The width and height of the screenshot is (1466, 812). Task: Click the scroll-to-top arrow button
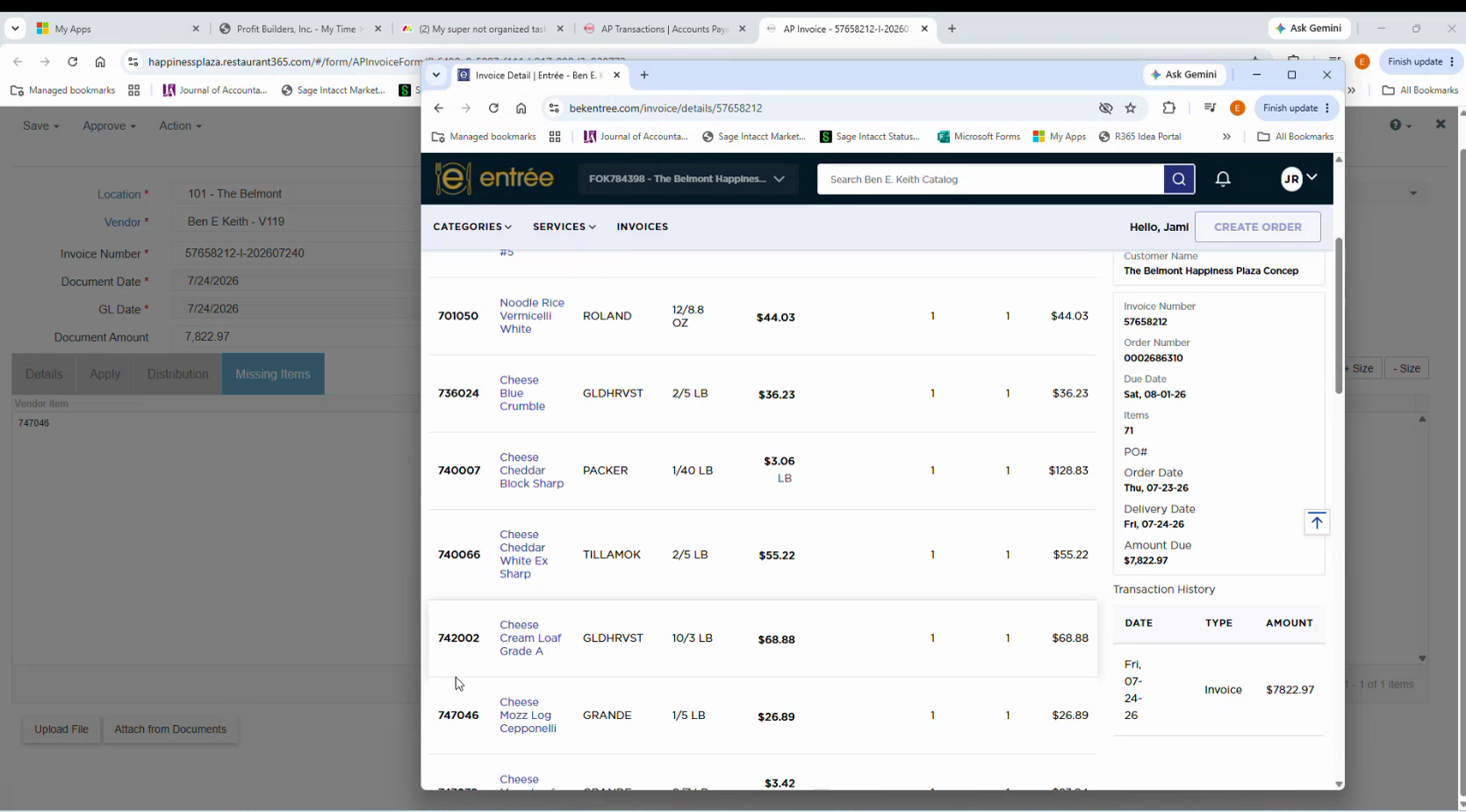(x=1317, y=522)
